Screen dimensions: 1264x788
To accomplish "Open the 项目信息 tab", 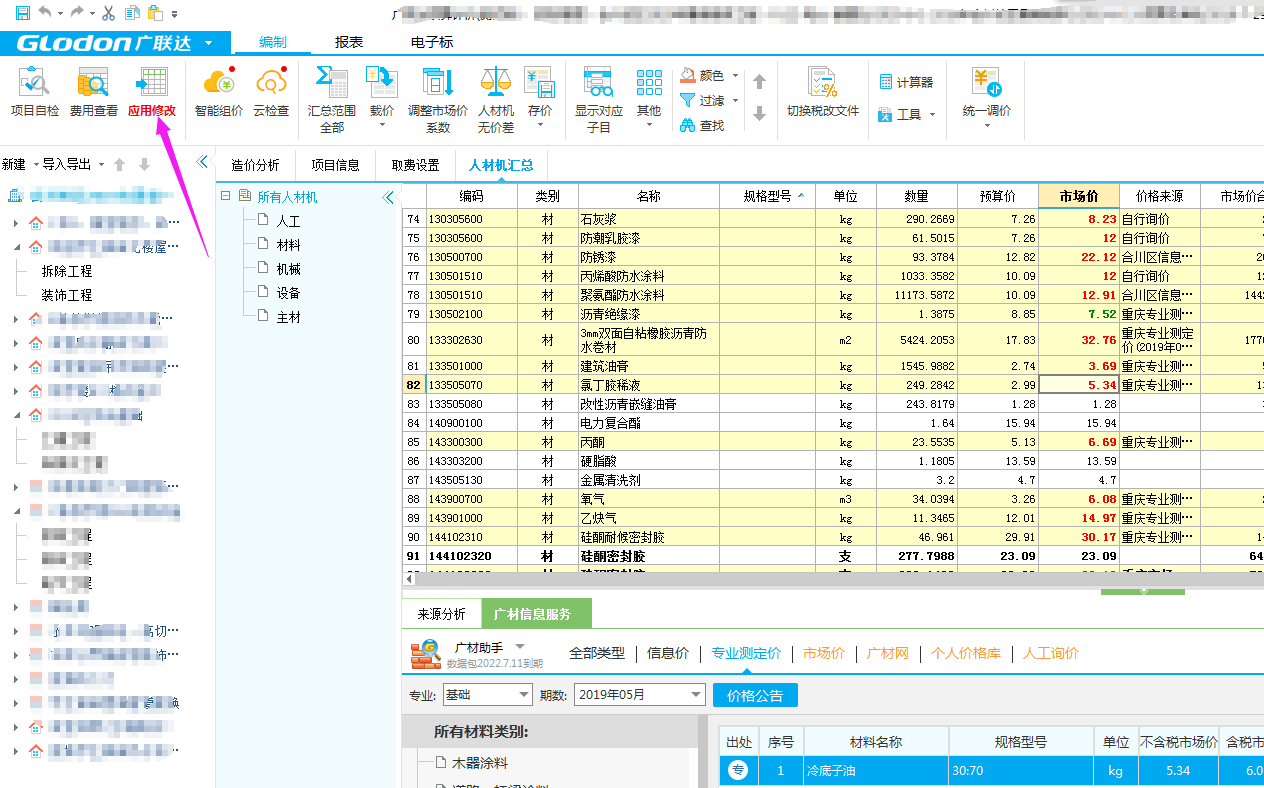I will click(x=335, y=165).
